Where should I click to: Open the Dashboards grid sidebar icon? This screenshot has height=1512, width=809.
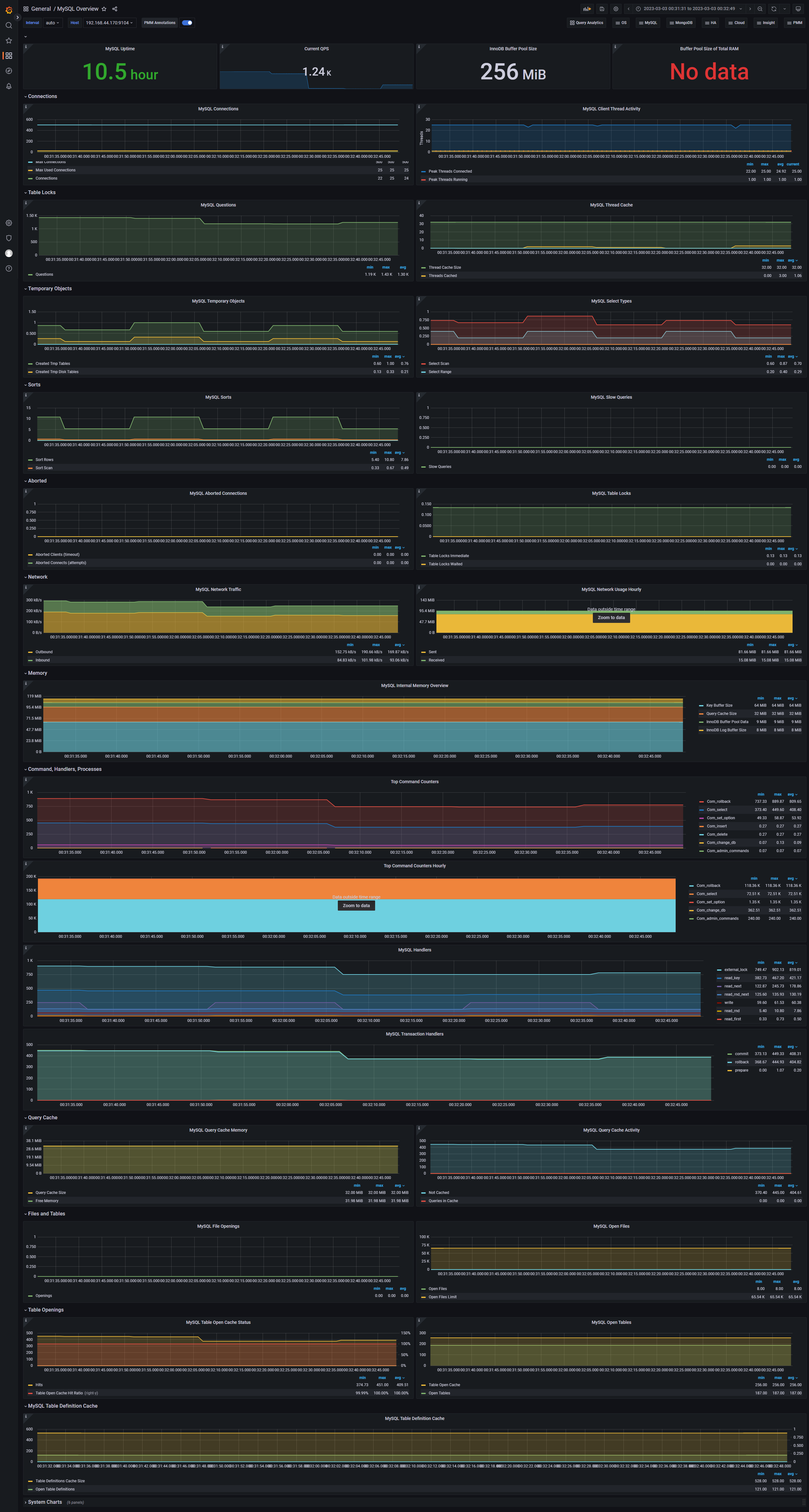[8, 56]
